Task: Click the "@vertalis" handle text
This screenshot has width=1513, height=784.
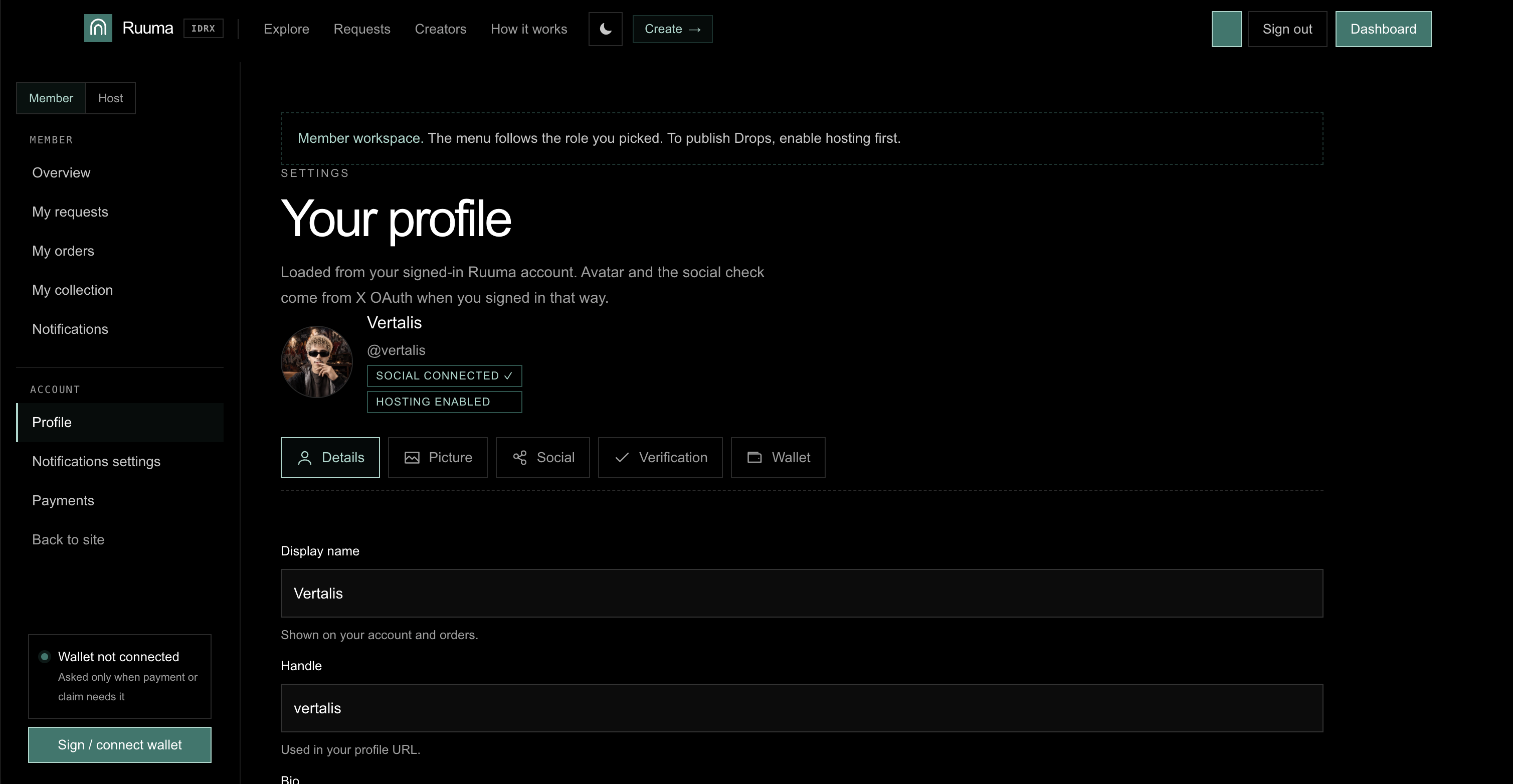Action: [x=396, y=350]
